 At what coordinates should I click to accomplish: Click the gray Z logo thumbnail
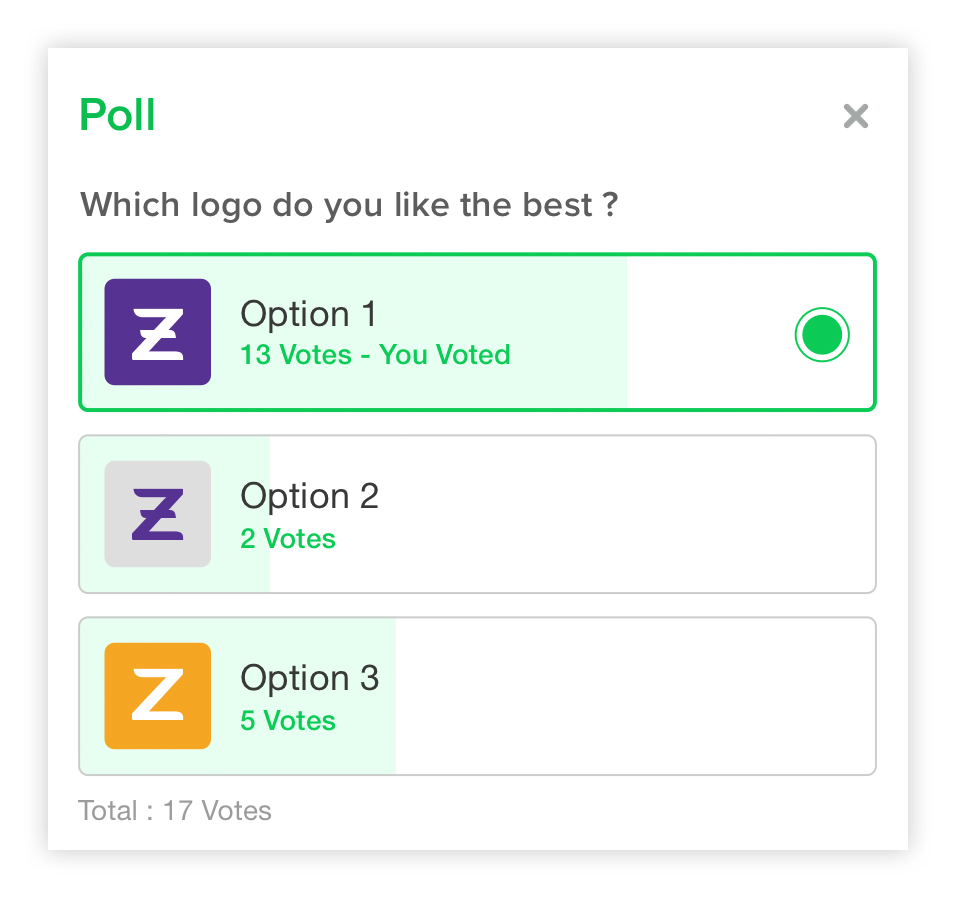click(x=157, y=514)
